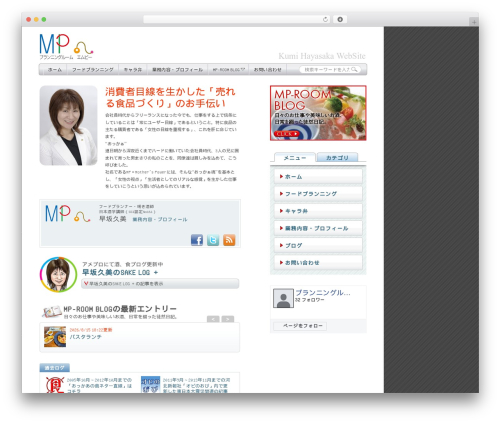Viewport: 500px width, 423px height.
Task: Click the 早坂久美 name in profile box
Action: 113,219
